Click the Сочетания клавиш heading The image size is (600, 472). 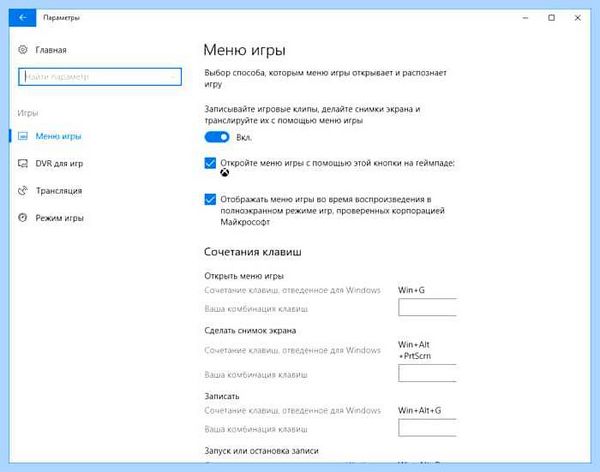(253, 252)
